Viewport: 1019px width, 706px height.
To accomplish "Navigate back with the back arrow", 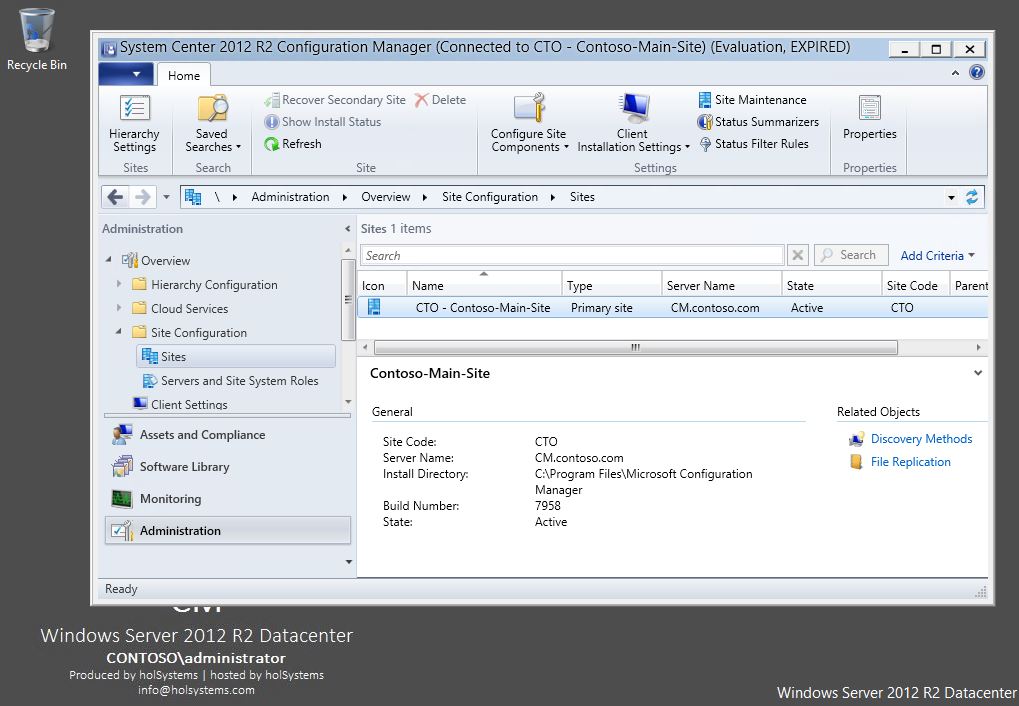I will [116, 197].
